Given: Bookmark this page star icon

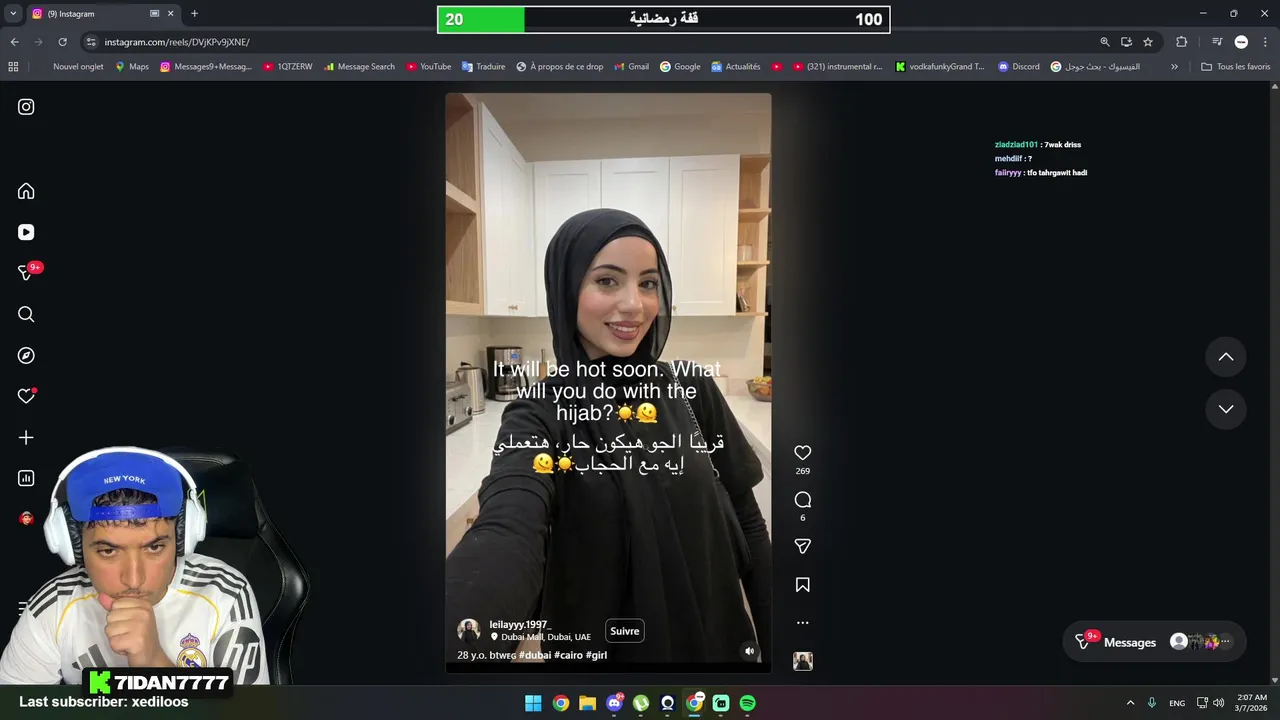Looking at the screenshot, I should [1148, 42].
